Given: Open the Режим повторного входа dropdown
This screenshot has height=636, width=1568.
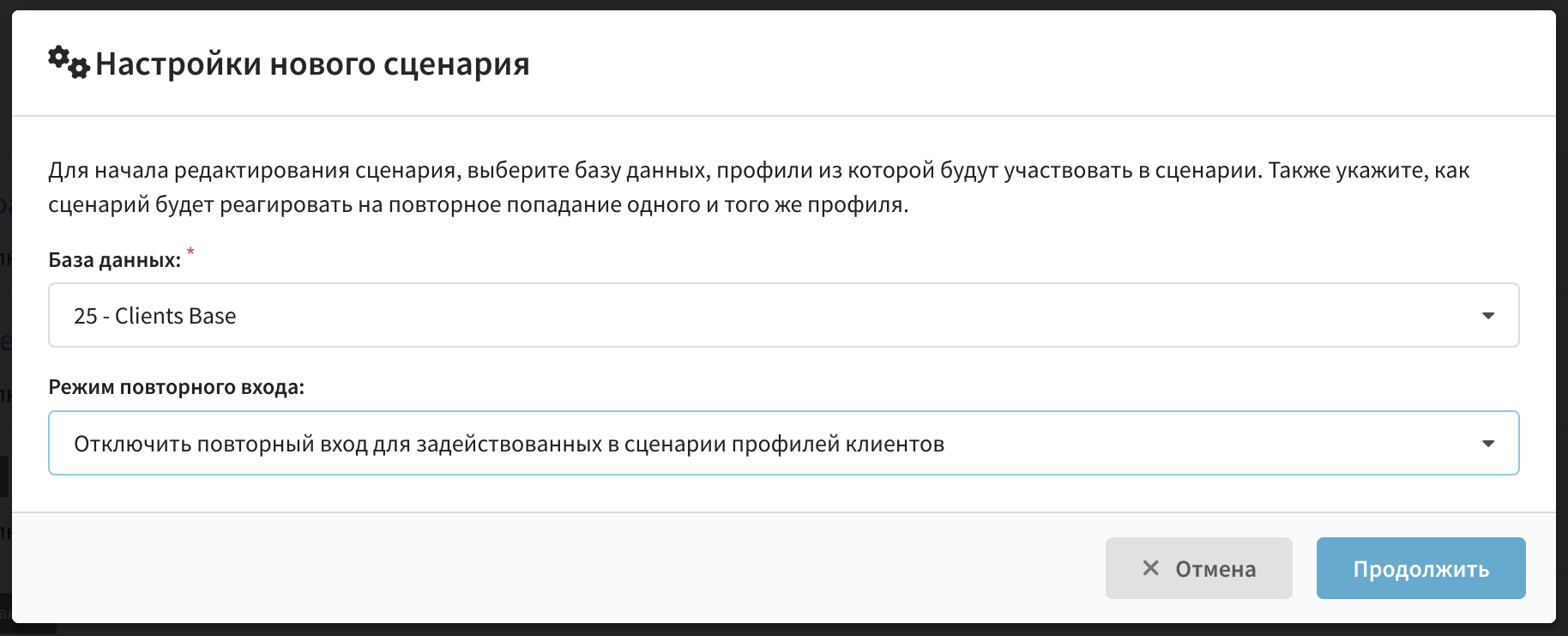Looking at the screenshot, I should coord(783,443).
